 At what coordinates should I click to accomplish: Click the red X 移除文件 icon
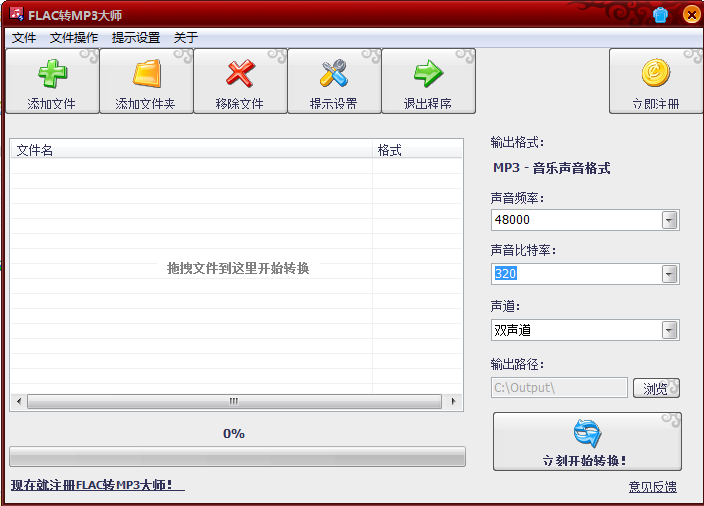click(x=240, y=74)
